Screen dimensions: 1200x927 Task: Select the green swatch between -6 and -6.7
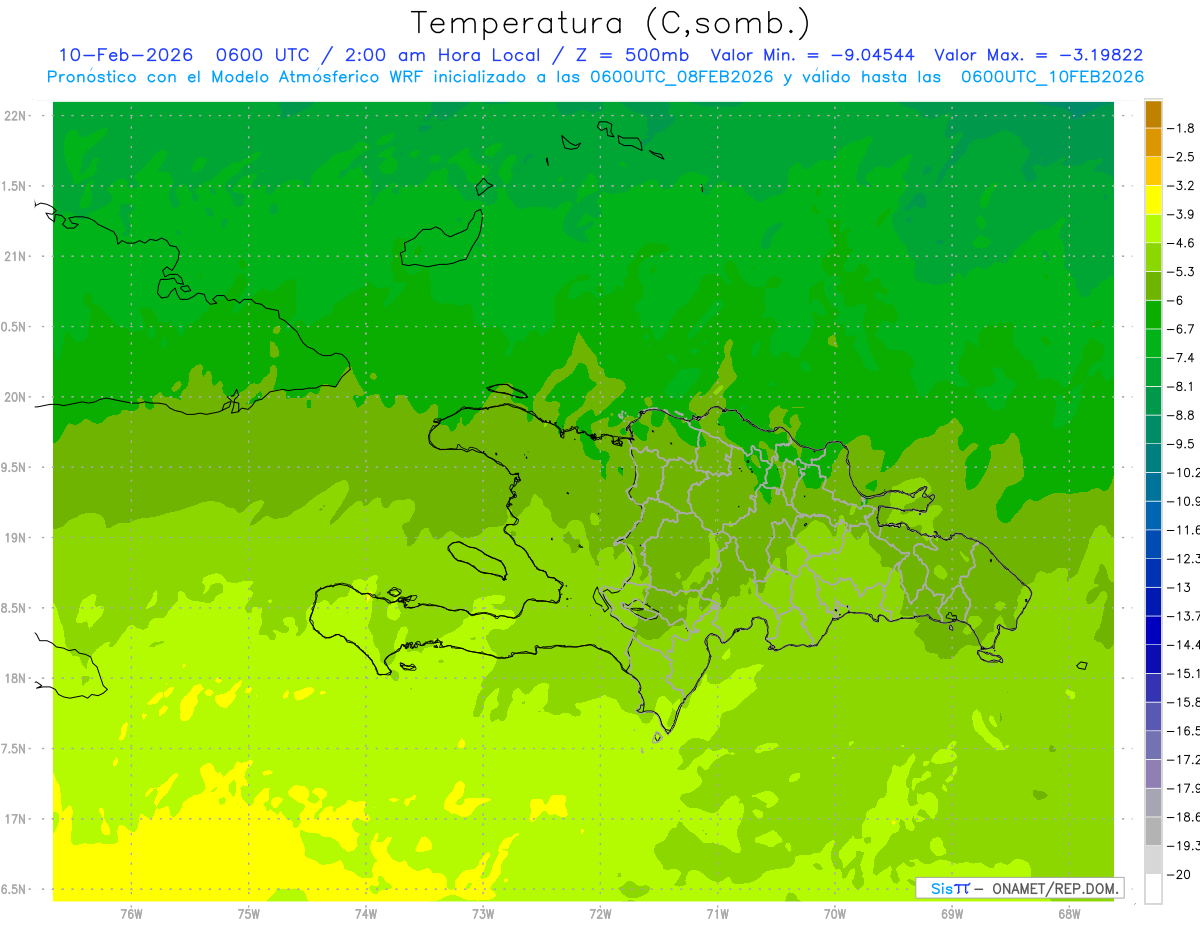point(1153,315)
